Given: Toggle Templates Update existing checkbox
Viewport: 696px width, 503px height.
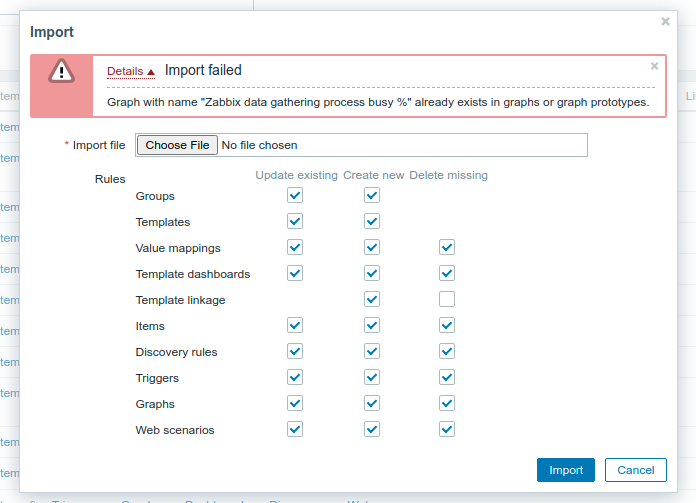Looking at the screenshot, I should click(x=295, y=221).
